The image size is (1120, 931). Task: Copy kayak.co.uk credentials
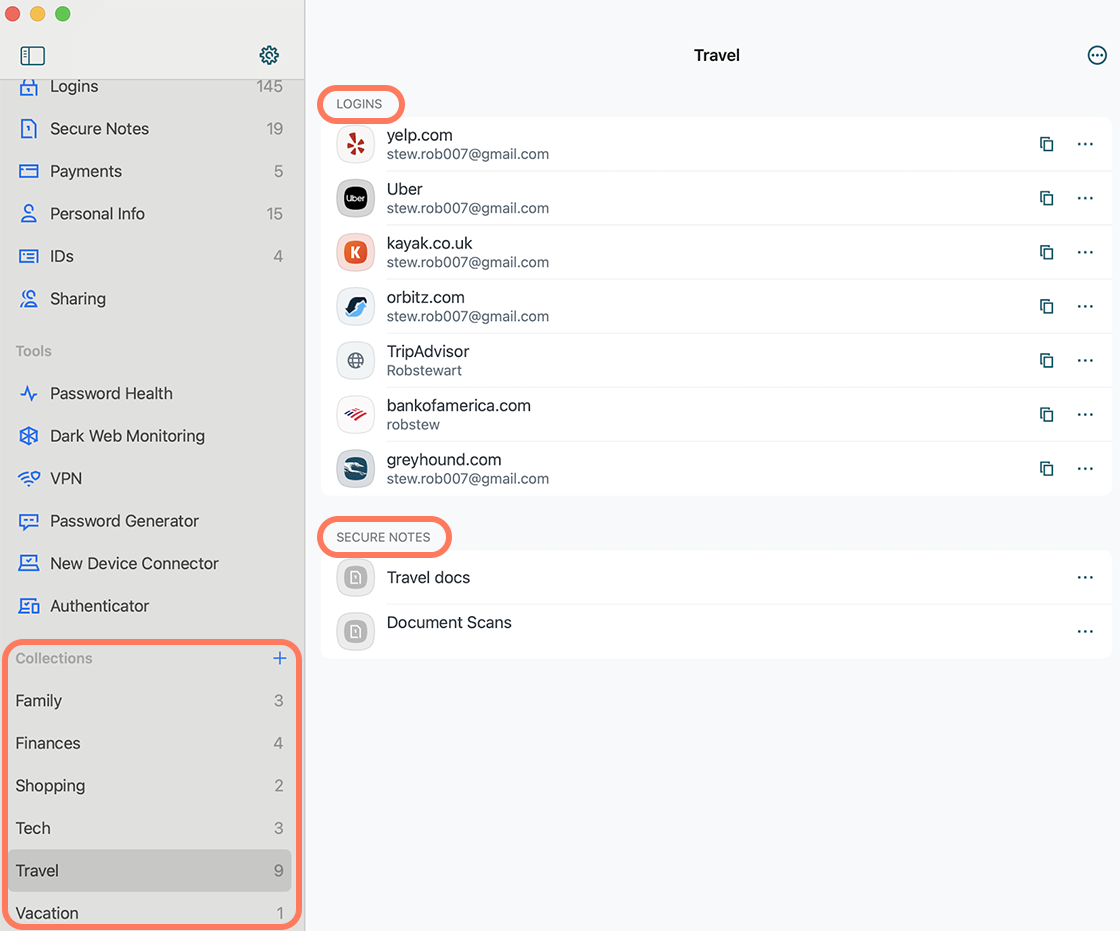1046,252
